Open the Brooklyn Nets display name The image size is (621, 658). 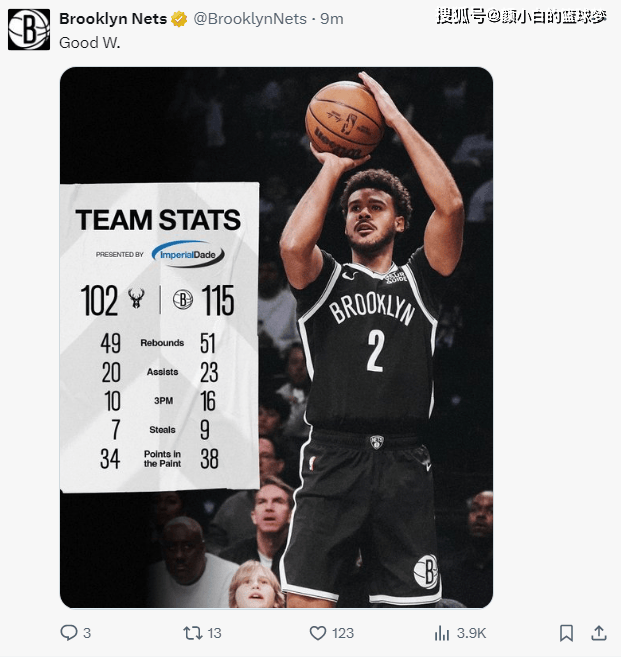click(x=113, y=19)
